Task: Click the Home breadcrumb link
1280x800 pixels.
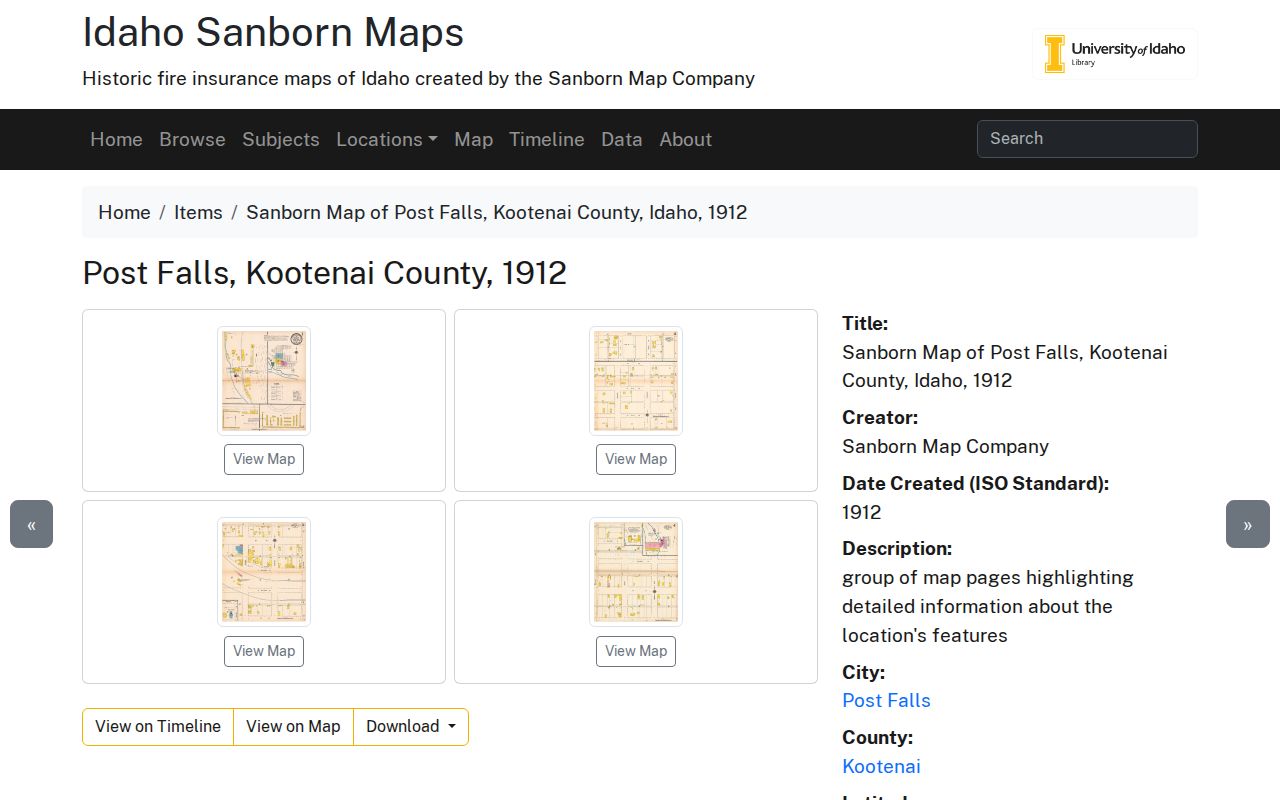Action: pyautogui.click(x=124, y=212)
